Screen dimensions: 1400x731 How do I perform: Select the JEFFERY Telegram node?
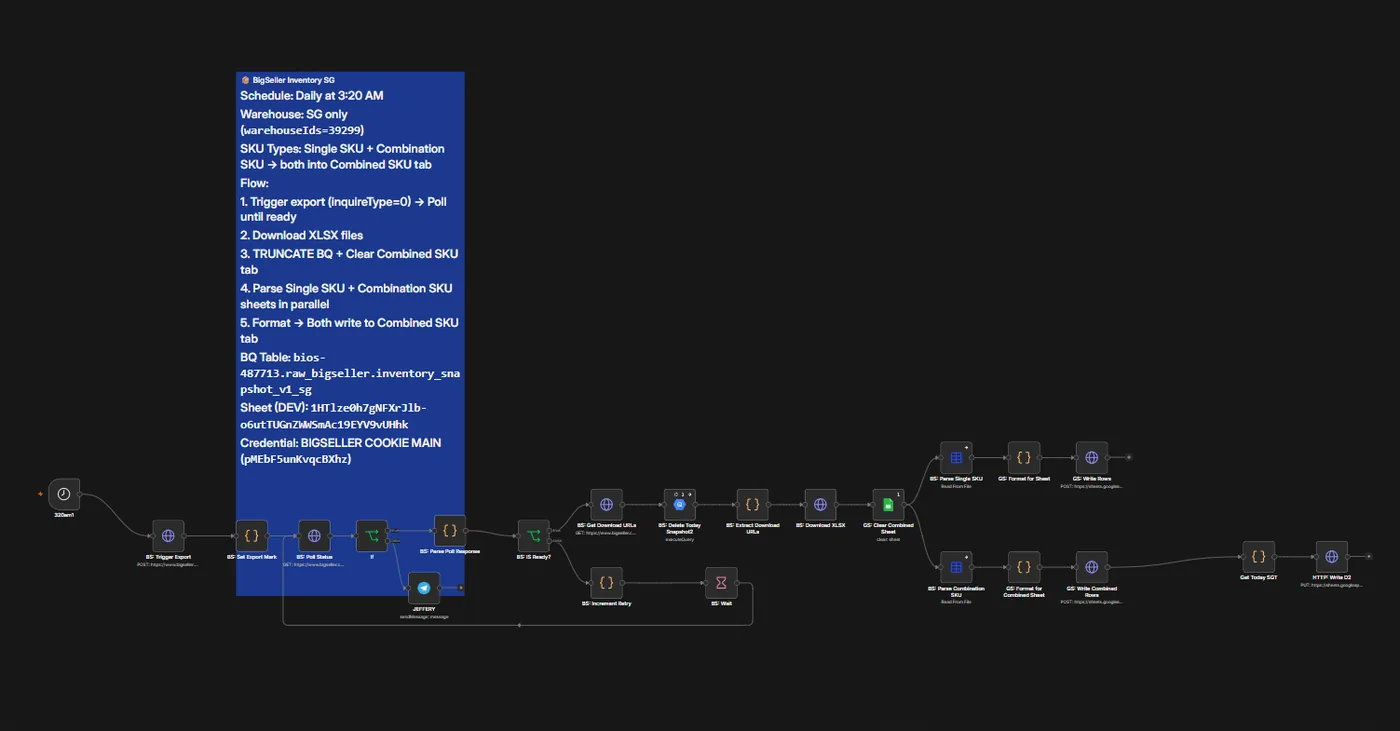424,588
